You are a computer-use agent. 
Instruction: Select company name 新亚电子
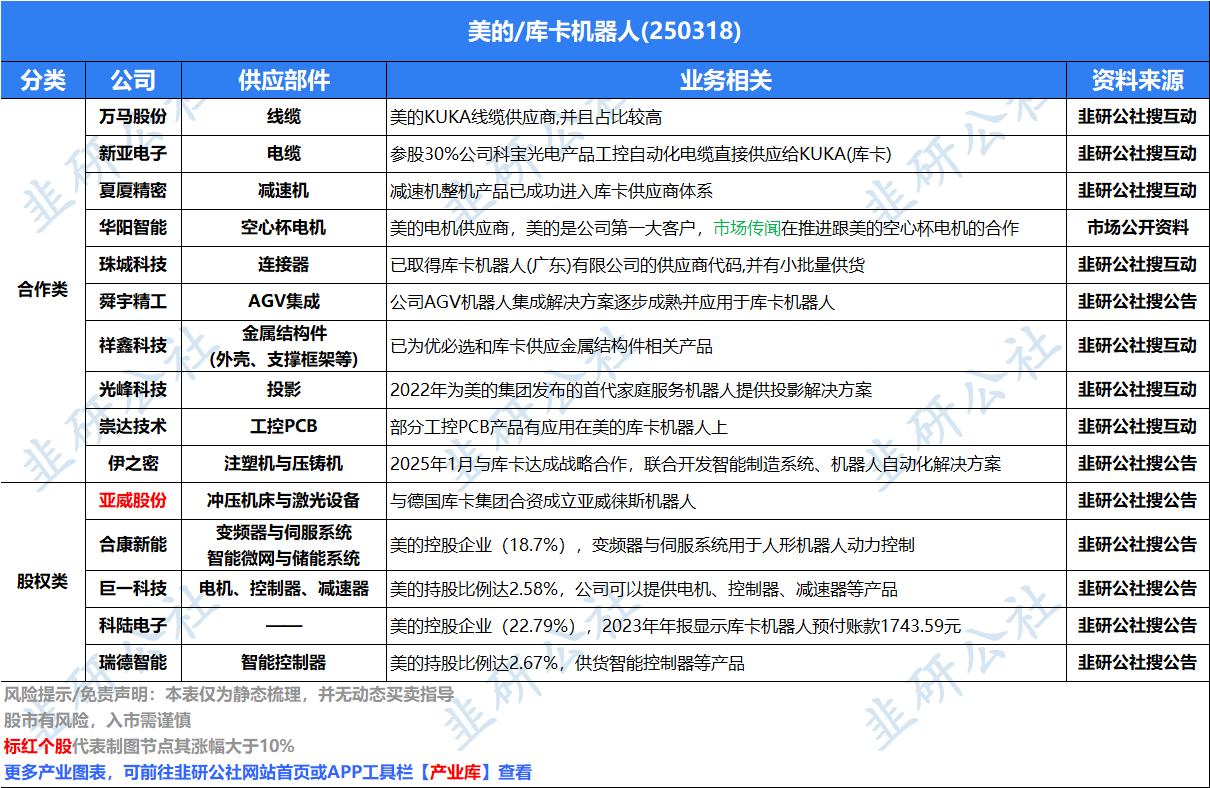coord(133,154)
